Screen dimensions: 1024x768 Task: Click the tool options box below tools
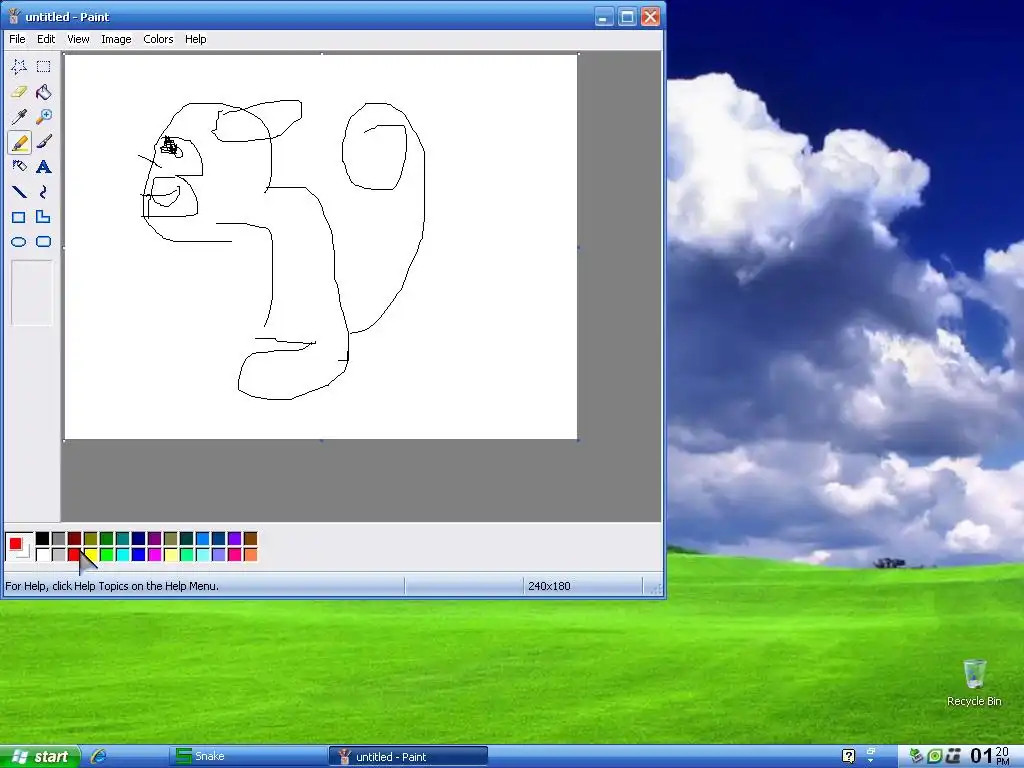(32, 293)
